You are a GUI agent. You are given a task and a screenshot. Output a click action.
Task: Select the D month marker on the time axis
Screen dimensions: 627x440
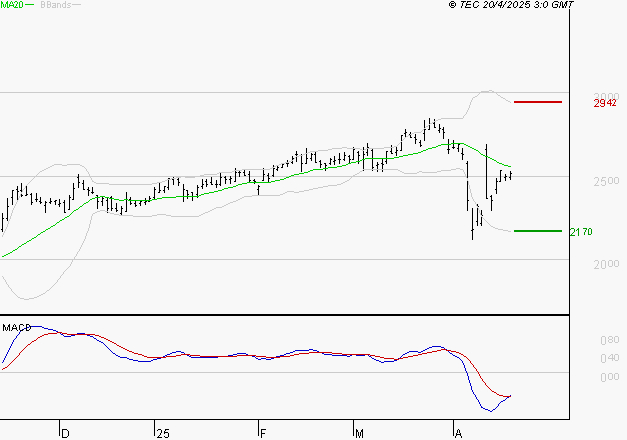tap(66, 433)
